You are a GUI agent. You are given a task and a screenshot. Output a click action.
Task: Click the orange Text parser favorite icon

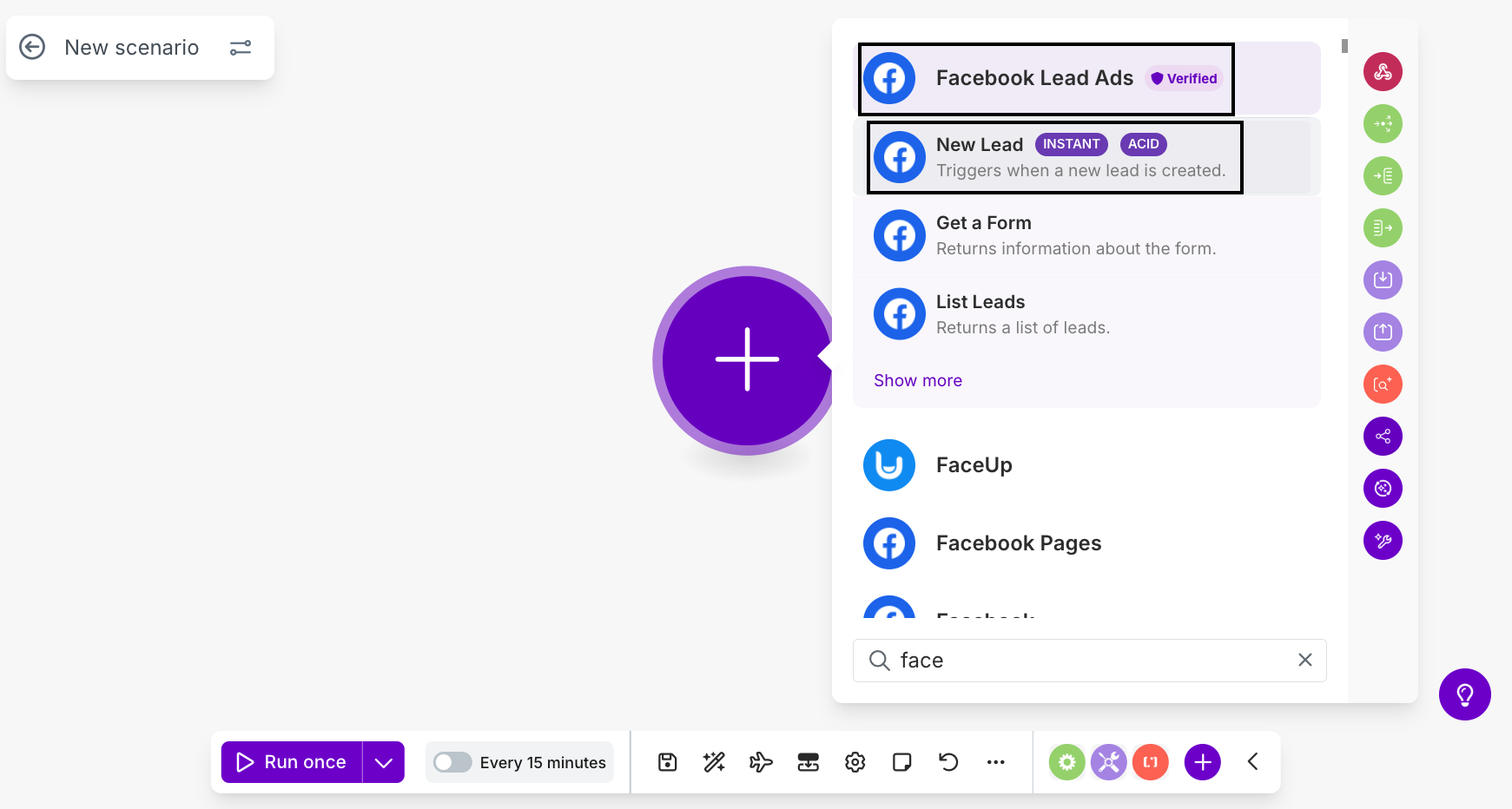pyautogui.click(x=1150, y=762)
